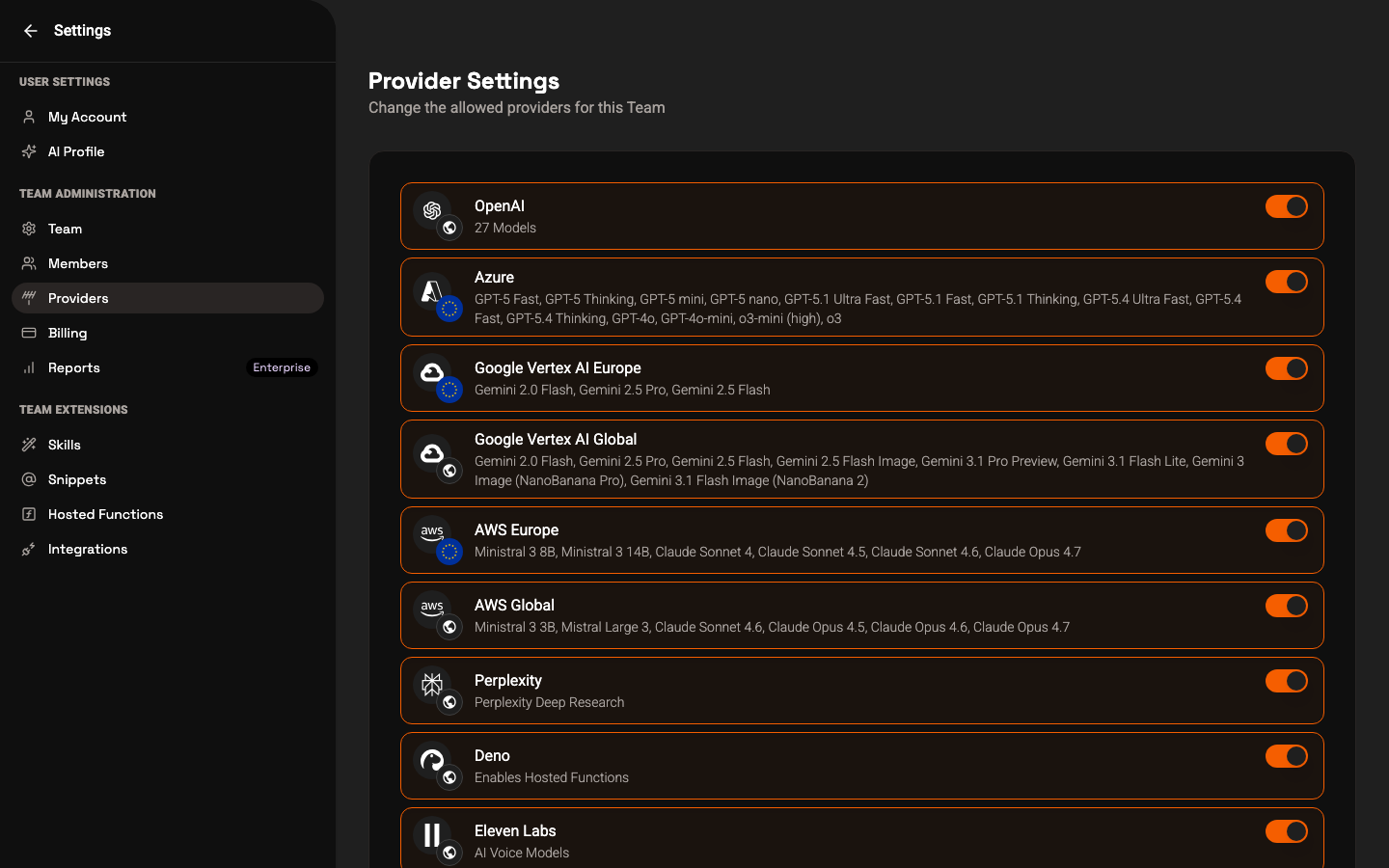Switch off the AWS Europe provider
The height and width of the screenshot is (868, 1389).
tap(1287, 530)
